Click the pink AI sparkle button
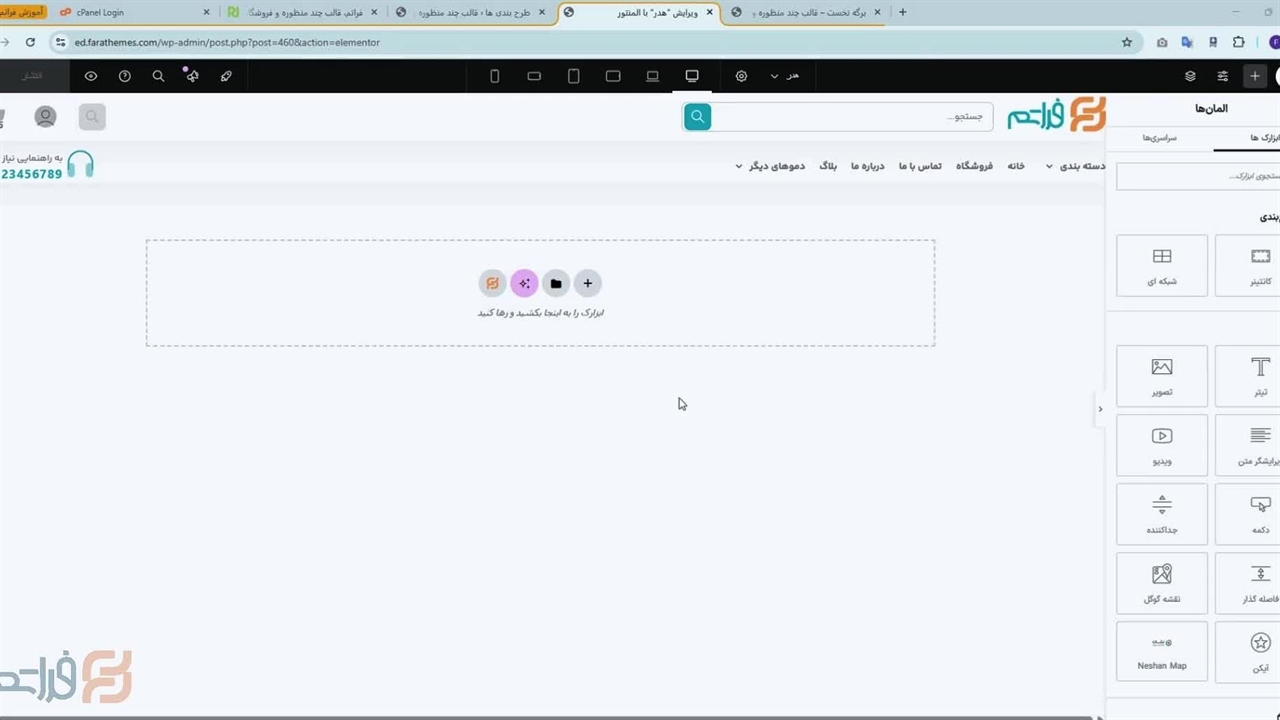1280x720 pixels. [x=524, y=284]
